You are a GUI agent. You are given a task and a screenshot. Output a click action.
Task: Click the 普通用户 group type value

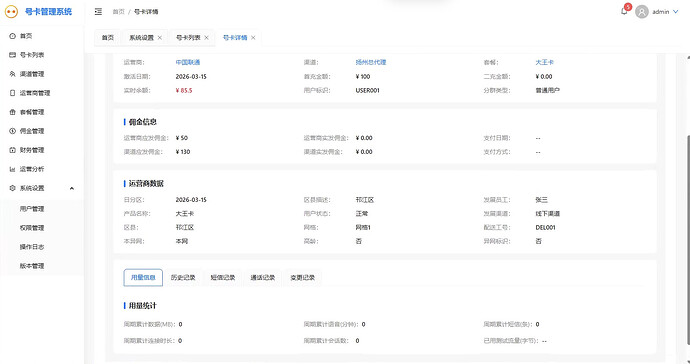(547, 90)
